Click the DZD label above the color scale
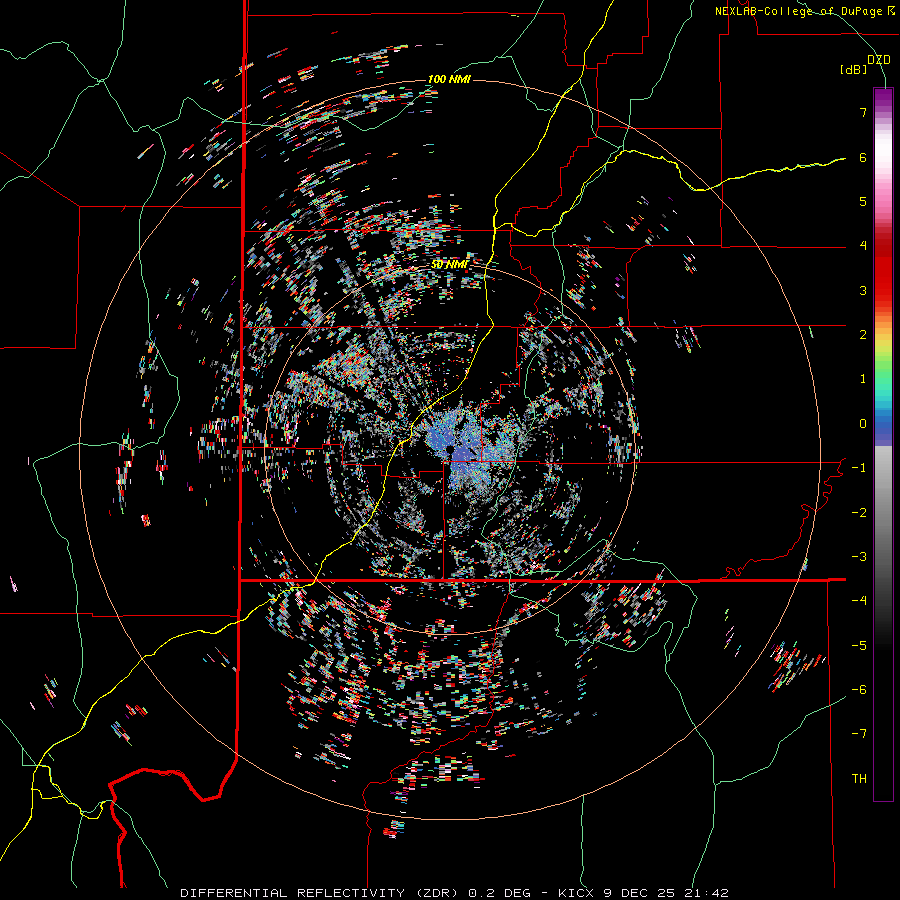 point(878,60)
